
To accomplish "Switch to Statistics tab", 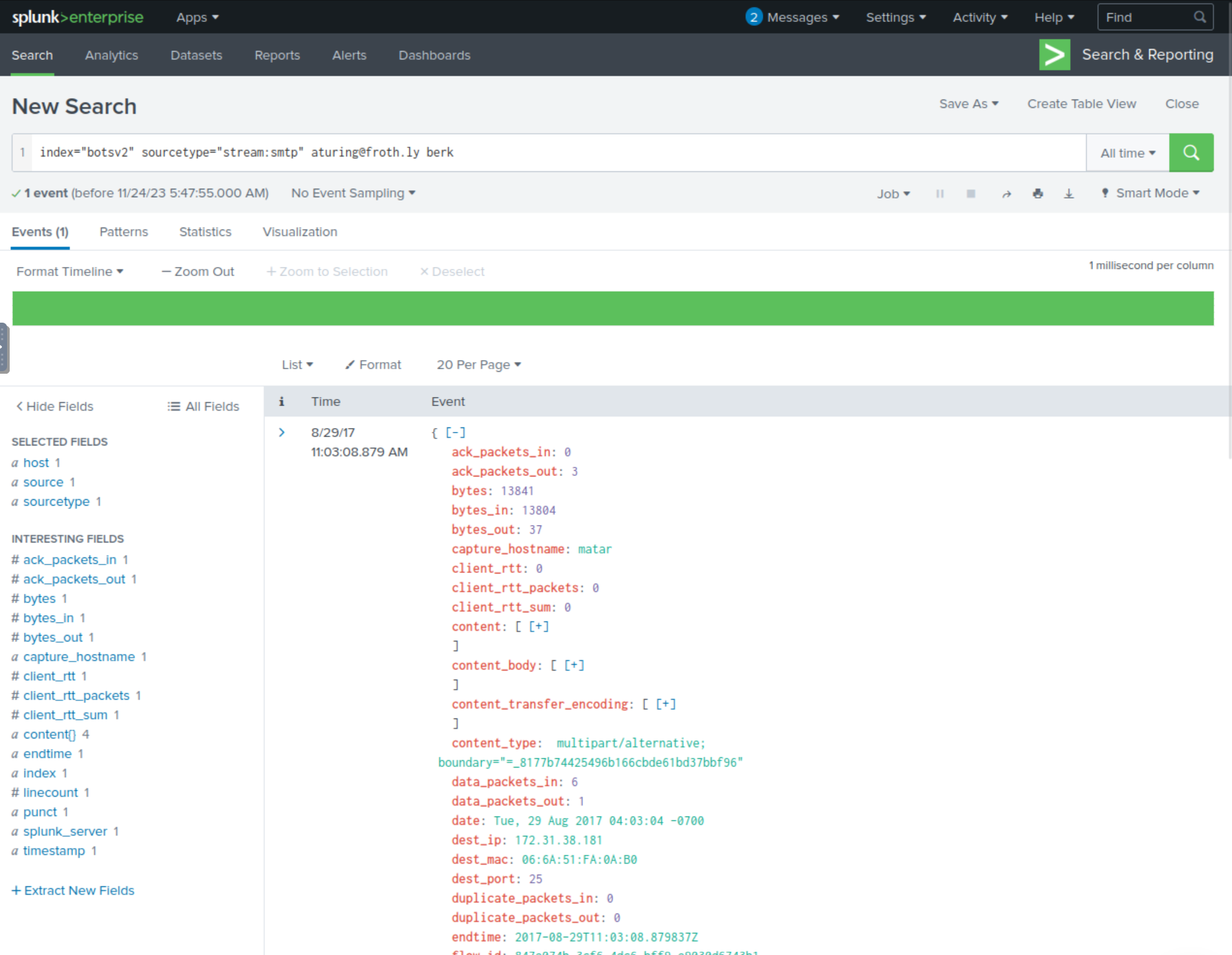I will point(205,232).
